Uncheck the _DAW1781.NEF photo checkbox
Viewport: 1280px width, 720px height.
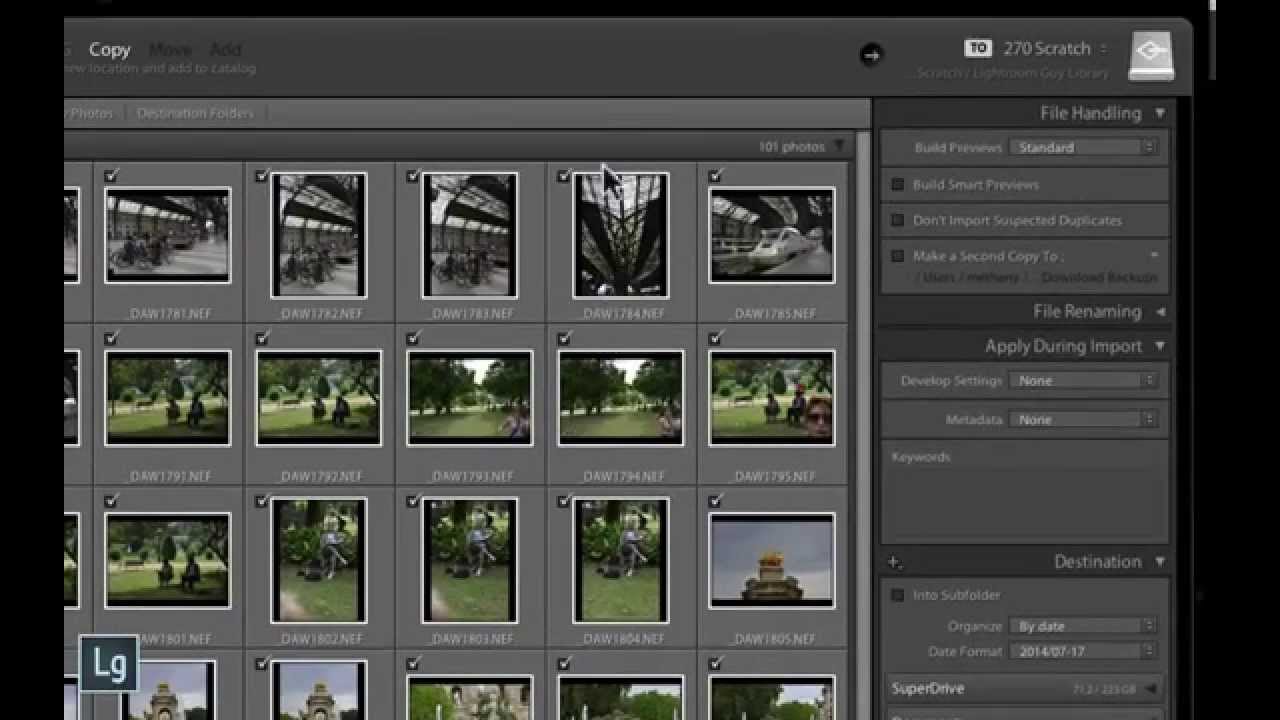coord(111,176)
